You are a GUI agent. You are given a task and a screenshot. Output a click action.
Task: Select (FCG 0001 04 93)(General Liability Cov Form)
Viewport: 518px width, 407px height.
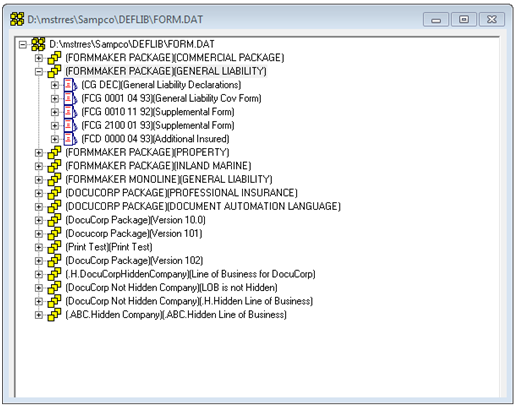(x=171, y=98)
